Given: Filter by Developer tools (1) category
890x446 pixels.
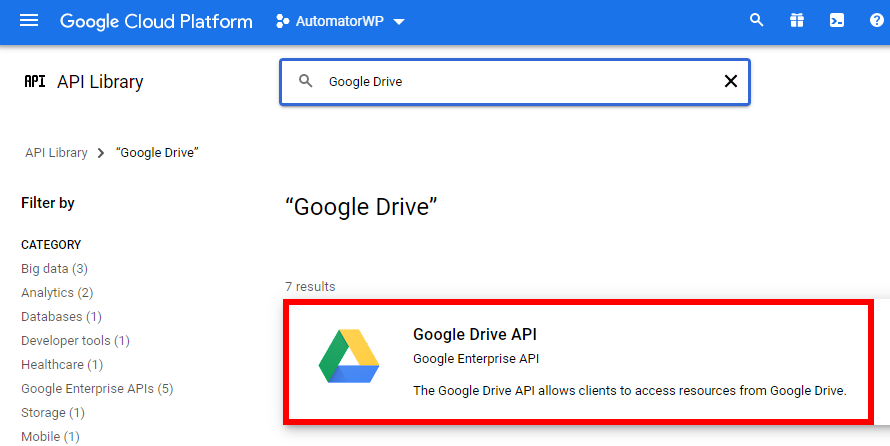Looking at the screenshot, I should [75, 340].
